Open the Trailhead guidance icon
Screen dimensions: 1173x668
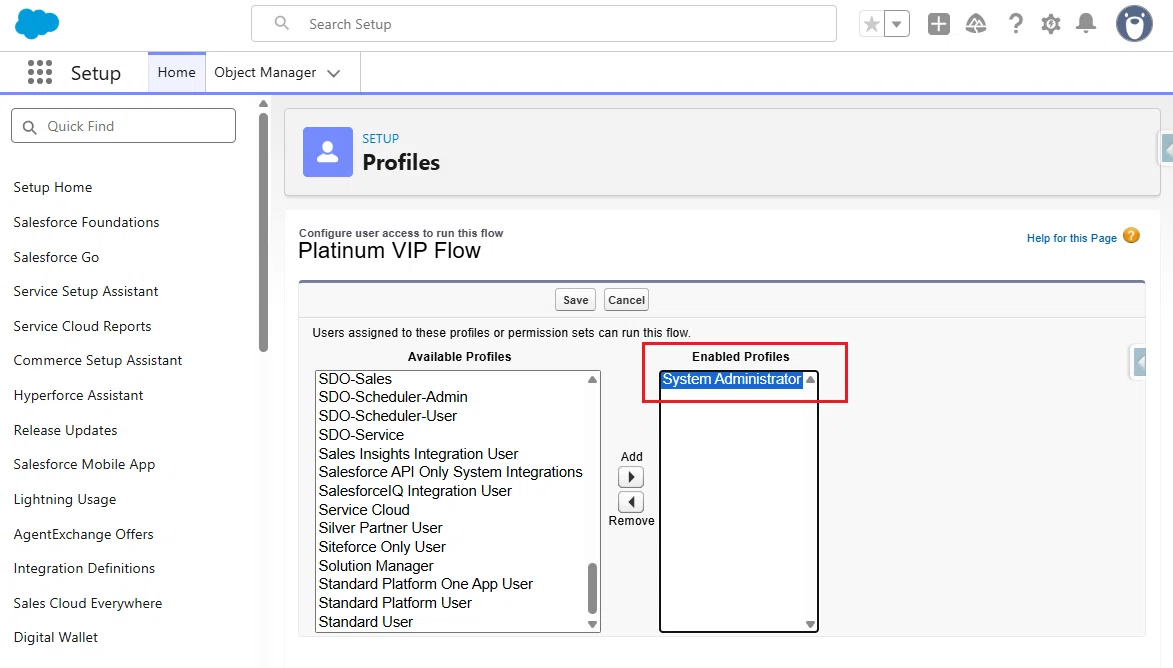coord(976,24)
